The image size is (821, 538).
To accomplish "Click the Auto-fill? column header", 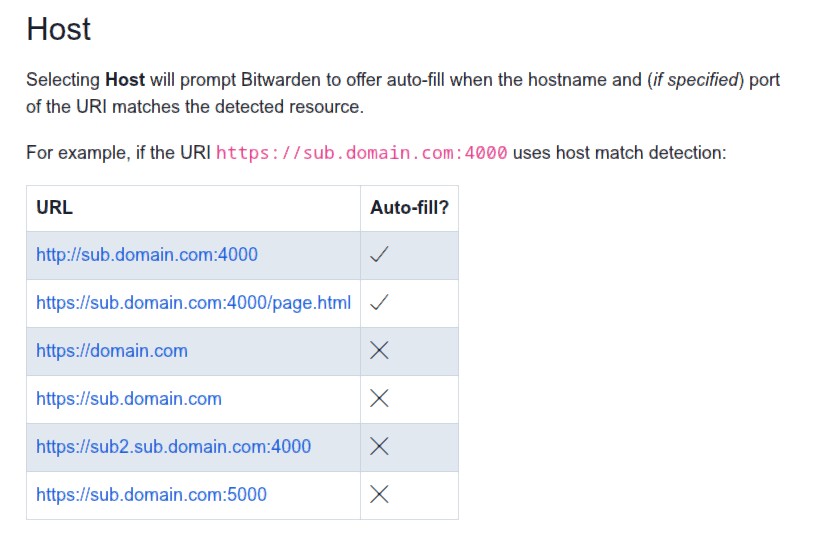I will point(409,208).
